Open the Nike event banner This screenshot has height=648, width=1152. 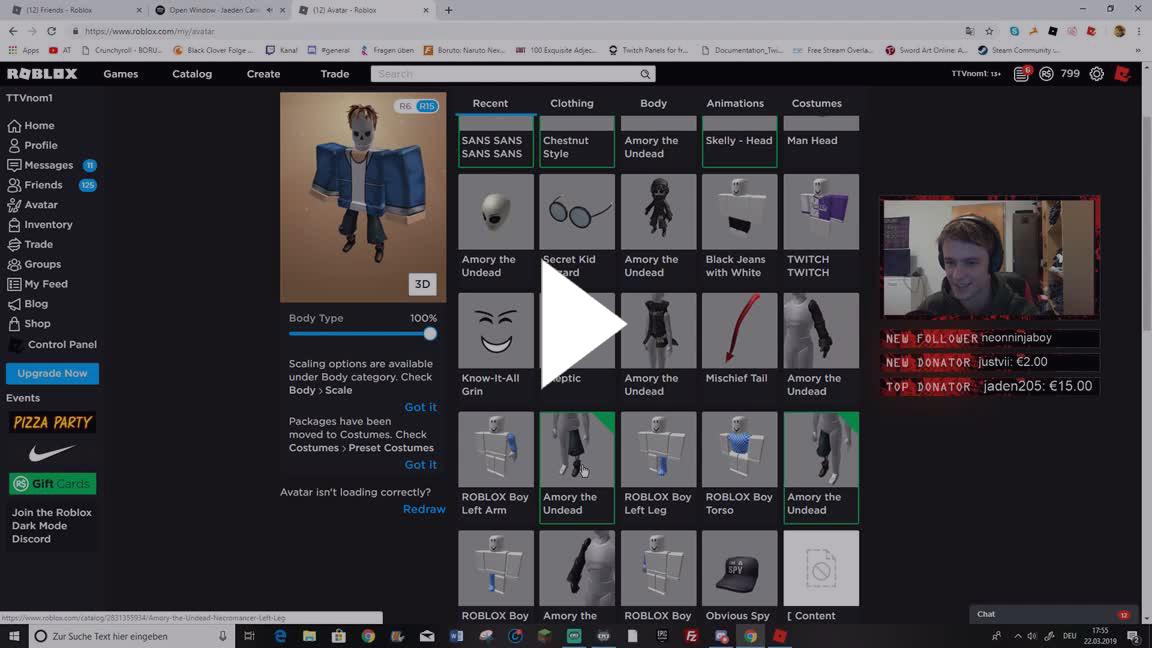coord(52,453)
